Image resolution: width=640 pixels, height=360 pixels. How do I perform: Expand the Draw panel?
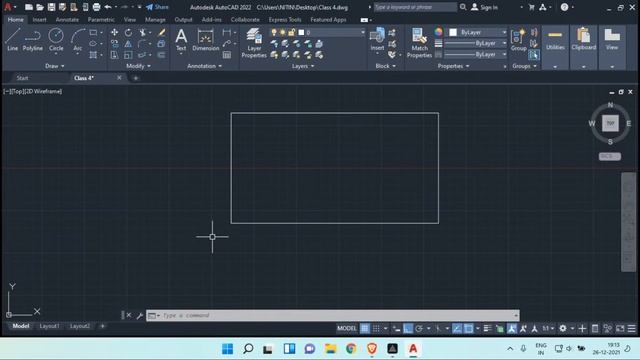(x=55, y=66)
